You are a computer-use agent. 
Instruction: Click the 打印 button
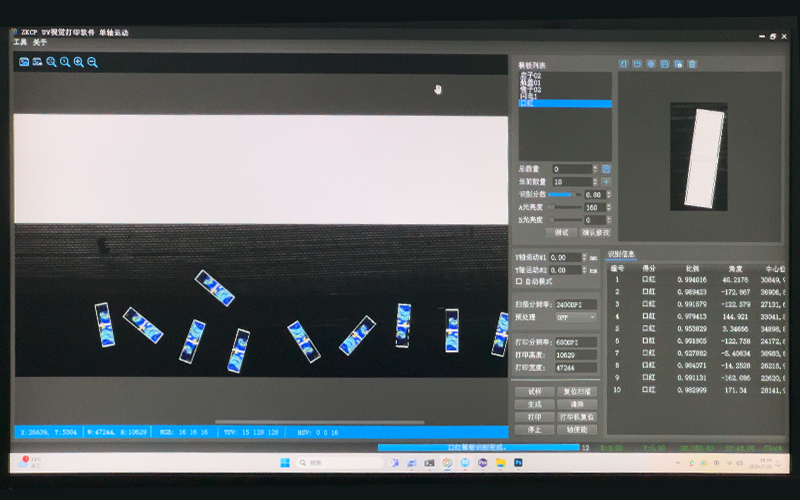coord(534,417)
